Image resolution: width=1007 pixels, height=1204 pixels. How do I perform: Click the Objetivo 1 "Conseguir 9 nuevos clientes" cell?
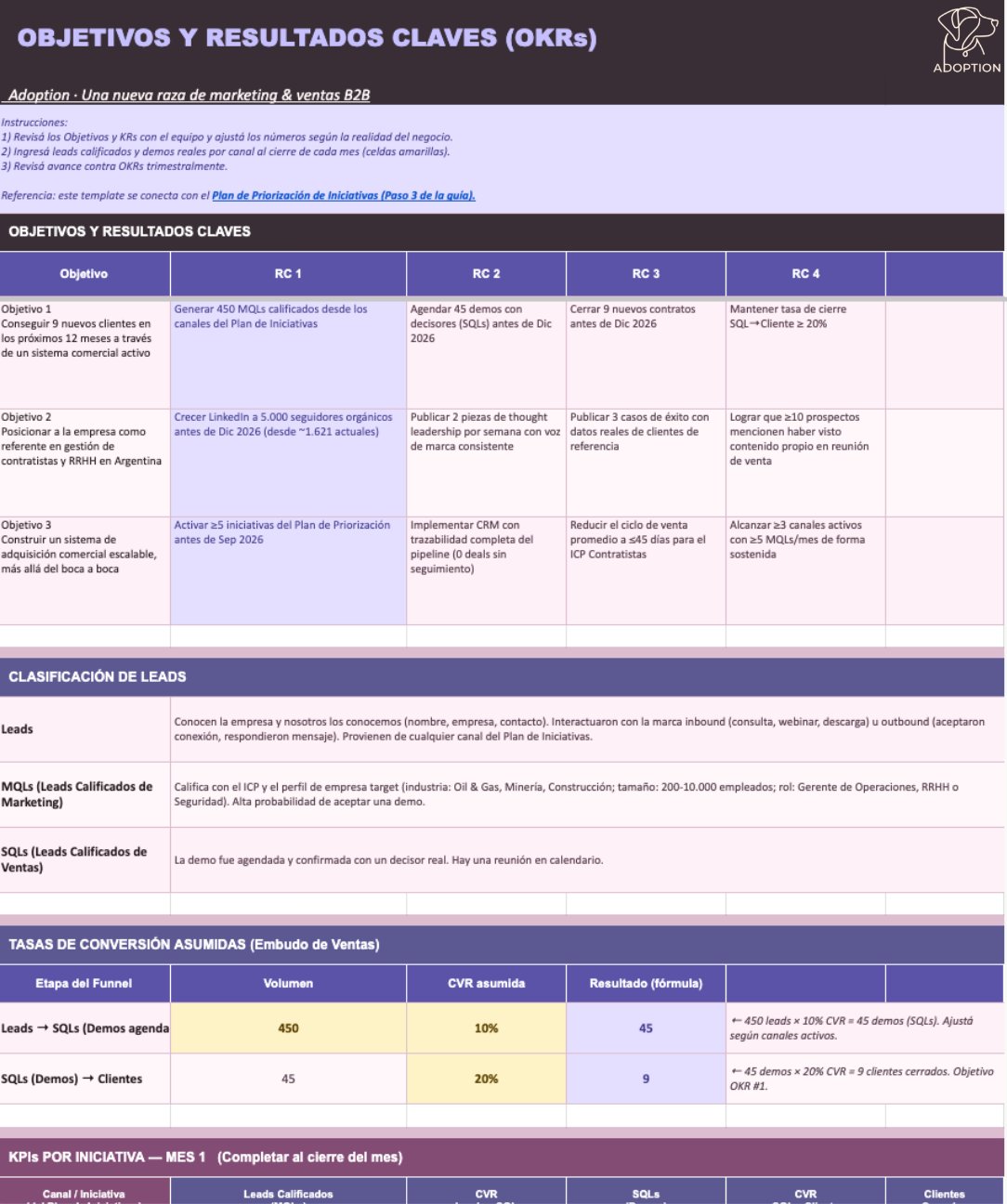tap(85, 354)
